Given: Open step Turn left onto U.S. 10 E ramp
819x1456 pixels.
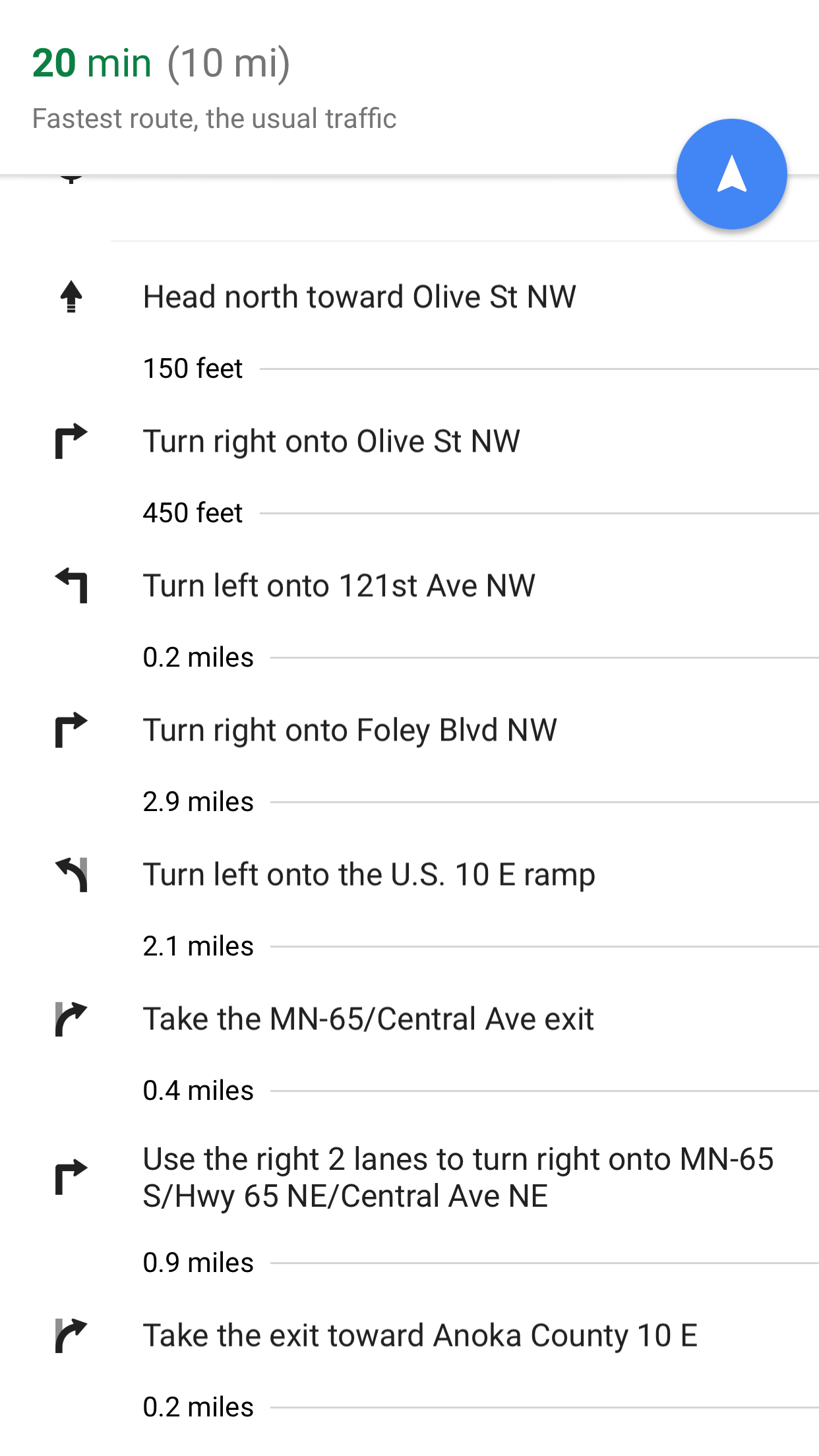Looking at the screenshot, I should click(x=369, y=874).
